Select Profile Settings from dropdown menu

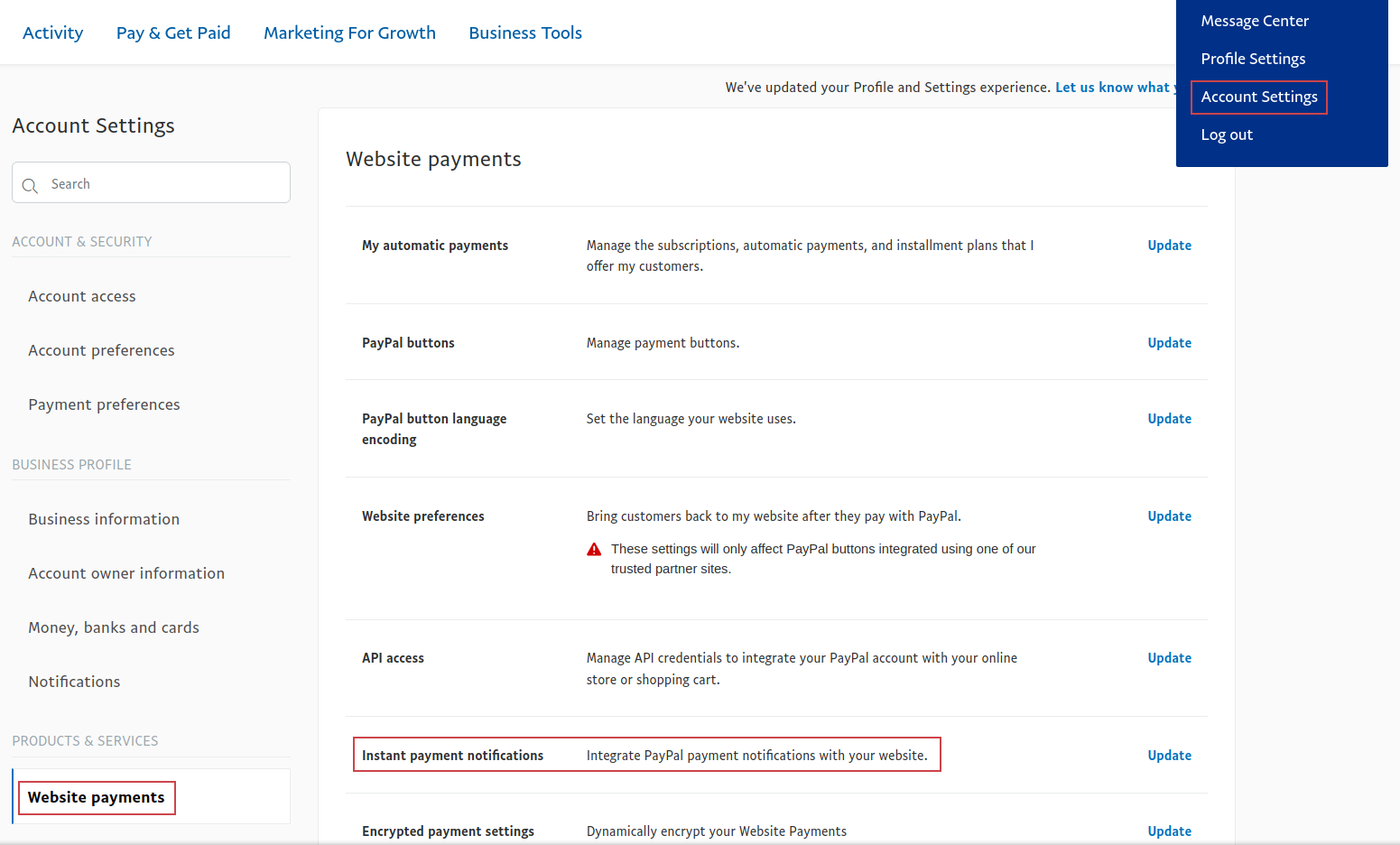click(1253, 59)
